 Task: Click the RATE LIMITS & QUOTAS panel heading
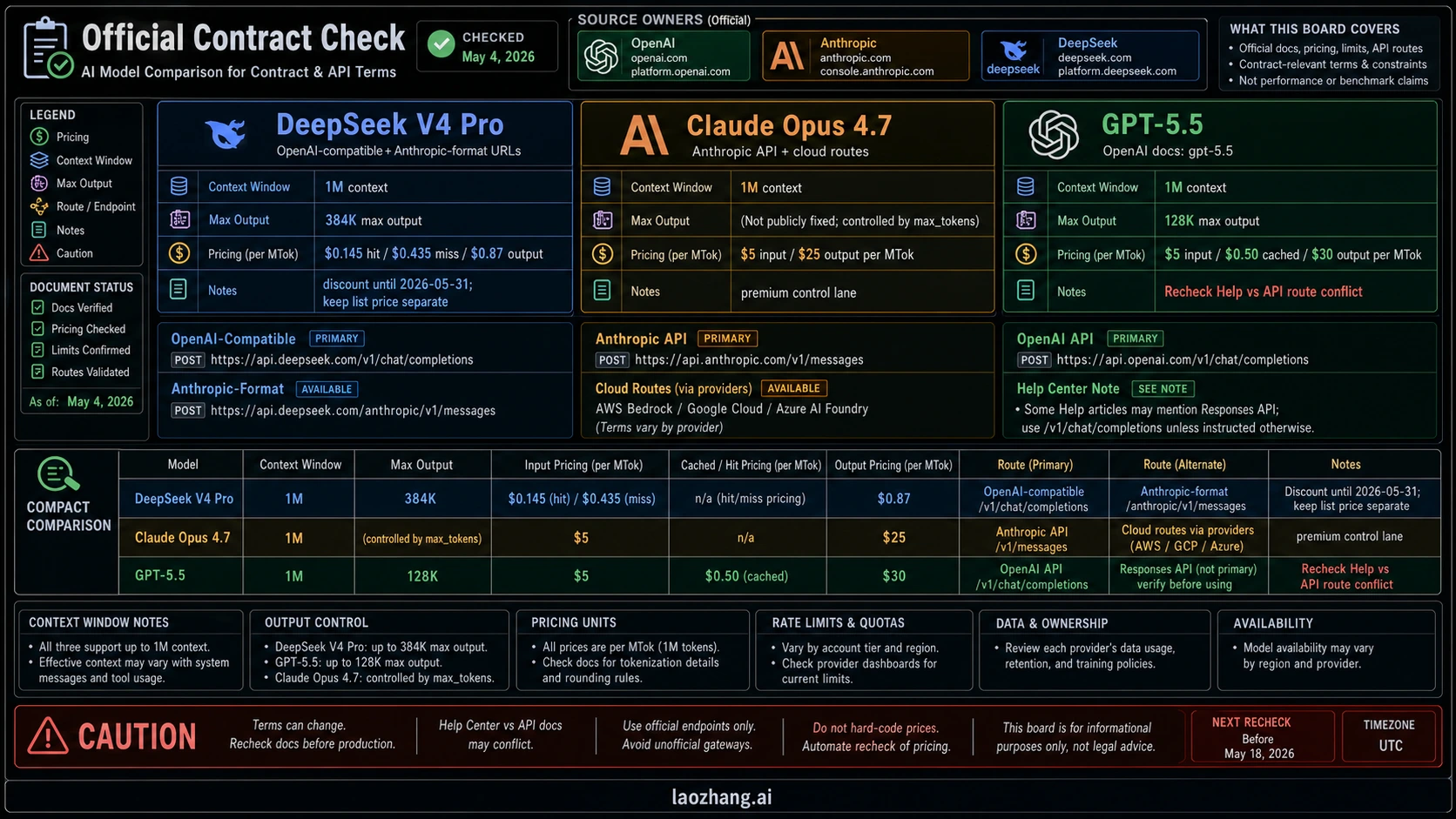[838, 623]
